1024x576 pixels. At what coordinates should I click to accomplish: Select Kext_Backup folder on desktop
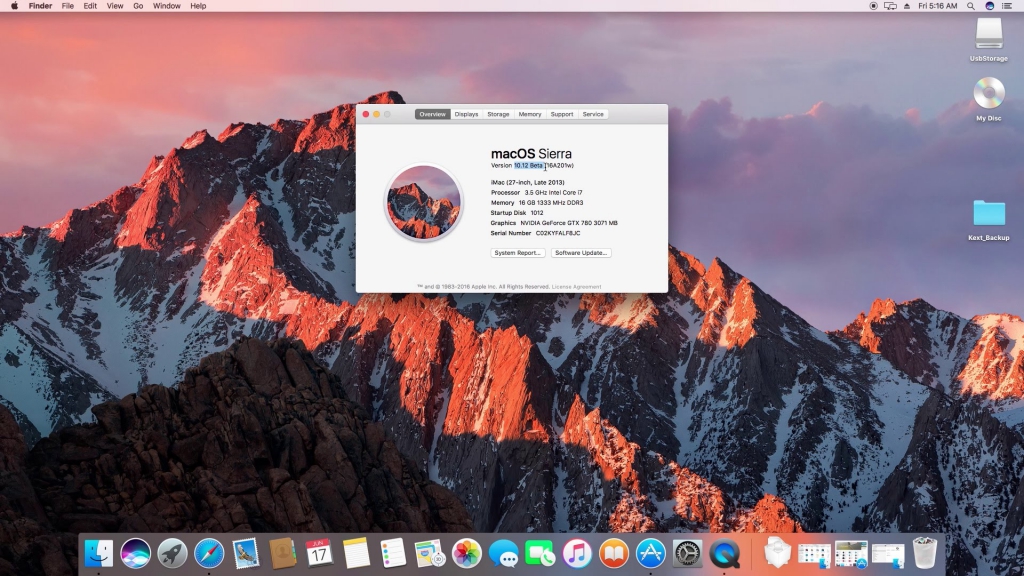pos(989,220)
